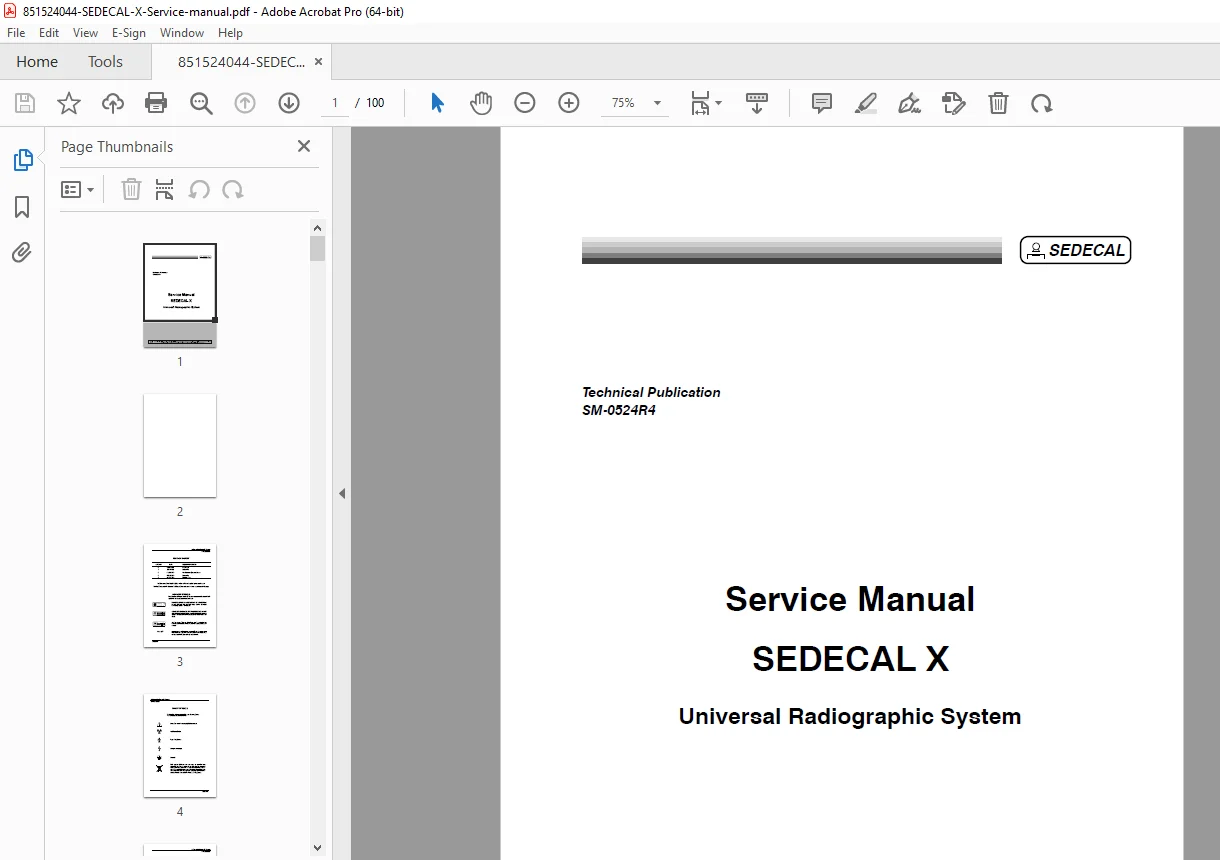Click the insert page break icon in thumbnails
The width and height of the screenshot is (1220, 860).
(165, 189)
